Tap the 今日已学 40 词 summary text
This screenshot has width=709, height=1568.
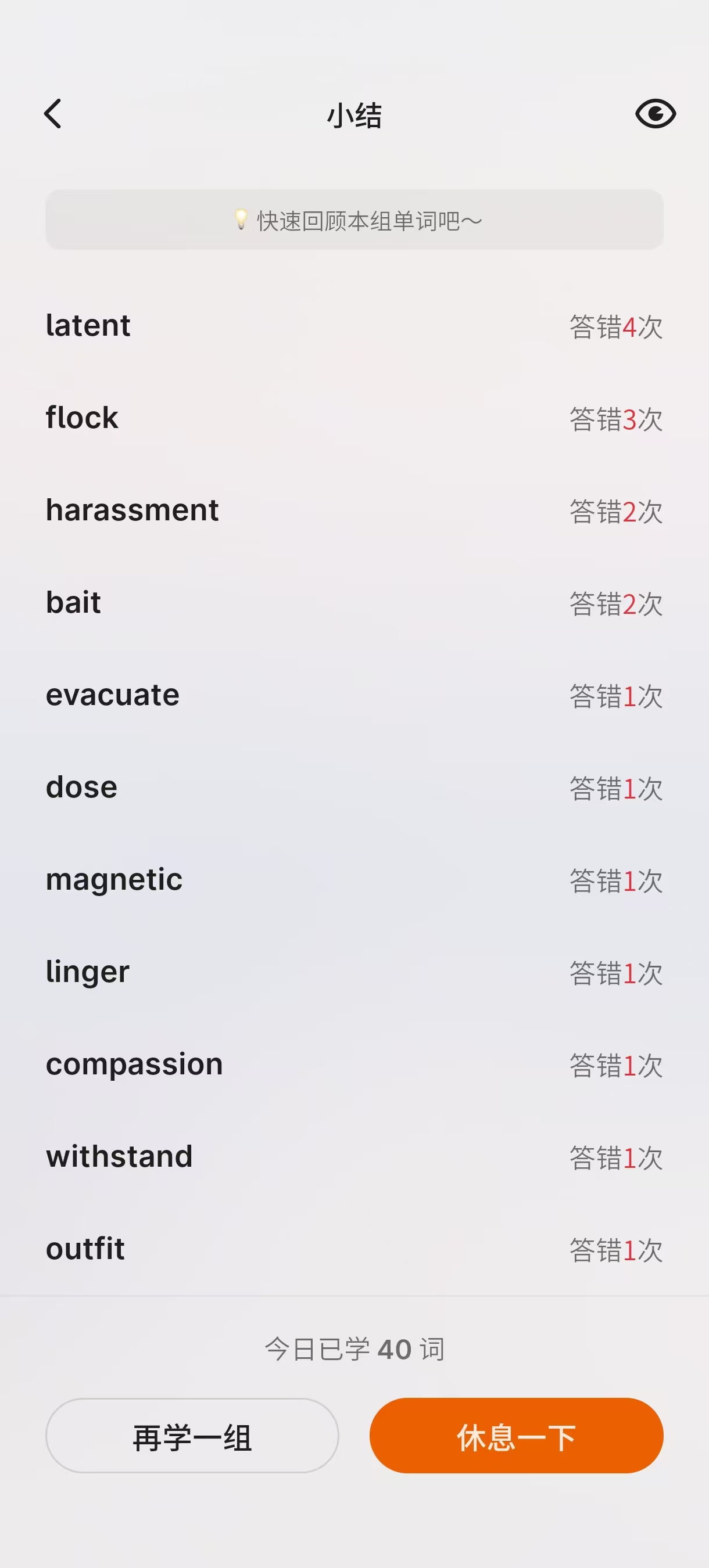coord(354,1349)
